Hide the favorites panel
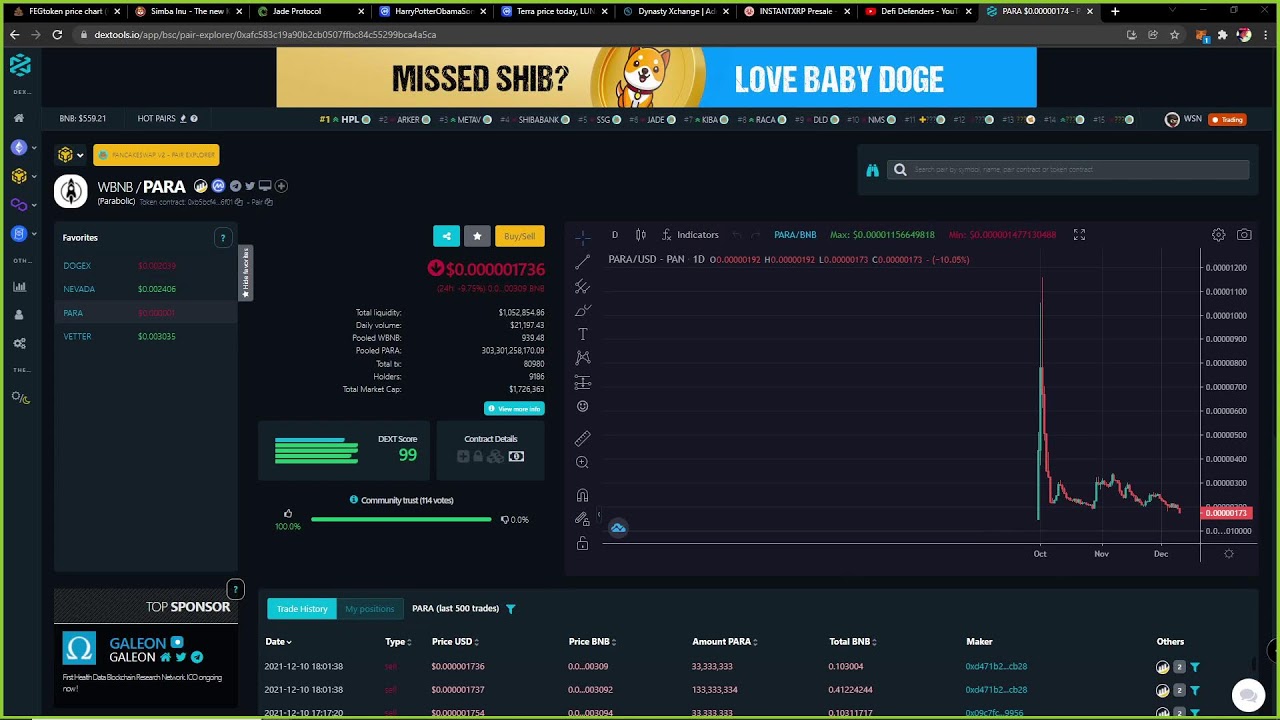This screenshot has height=720, width=1280. pos(246,274)
